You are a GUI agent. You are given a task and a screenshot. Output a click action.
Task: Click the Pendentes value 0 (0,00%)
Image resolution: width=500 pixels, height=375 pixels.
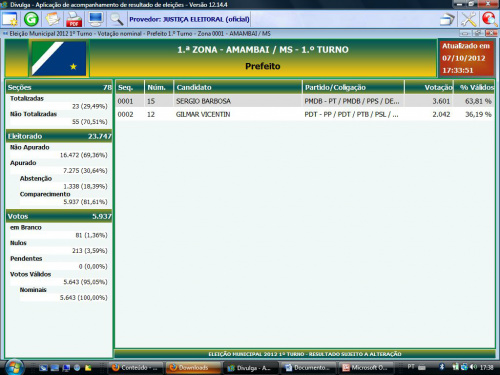click(x=93, y=266)
